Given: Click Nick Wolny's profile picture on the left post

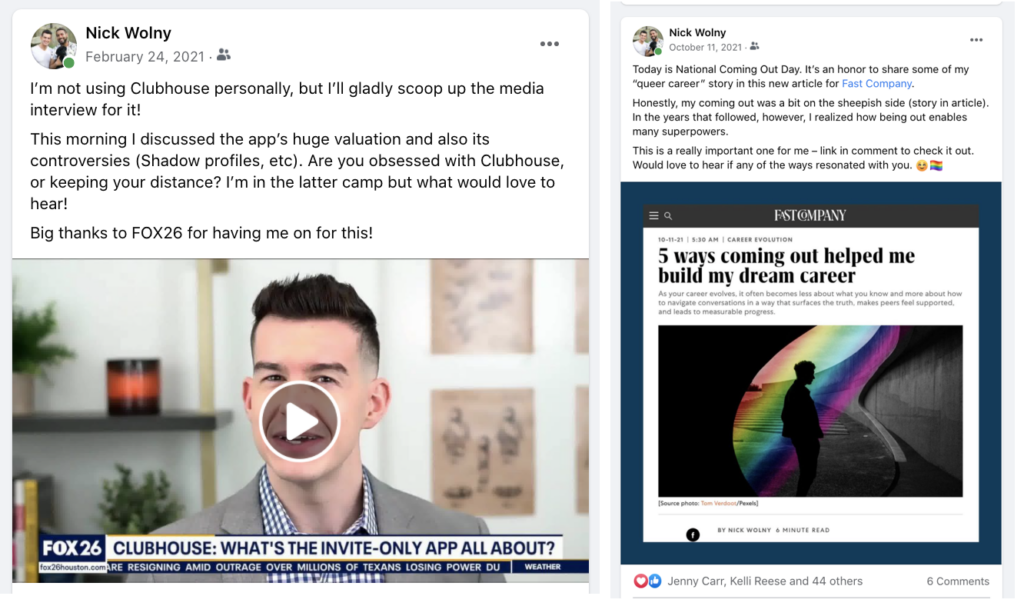Looking at the screenshot, I should (x=52, y=45).
